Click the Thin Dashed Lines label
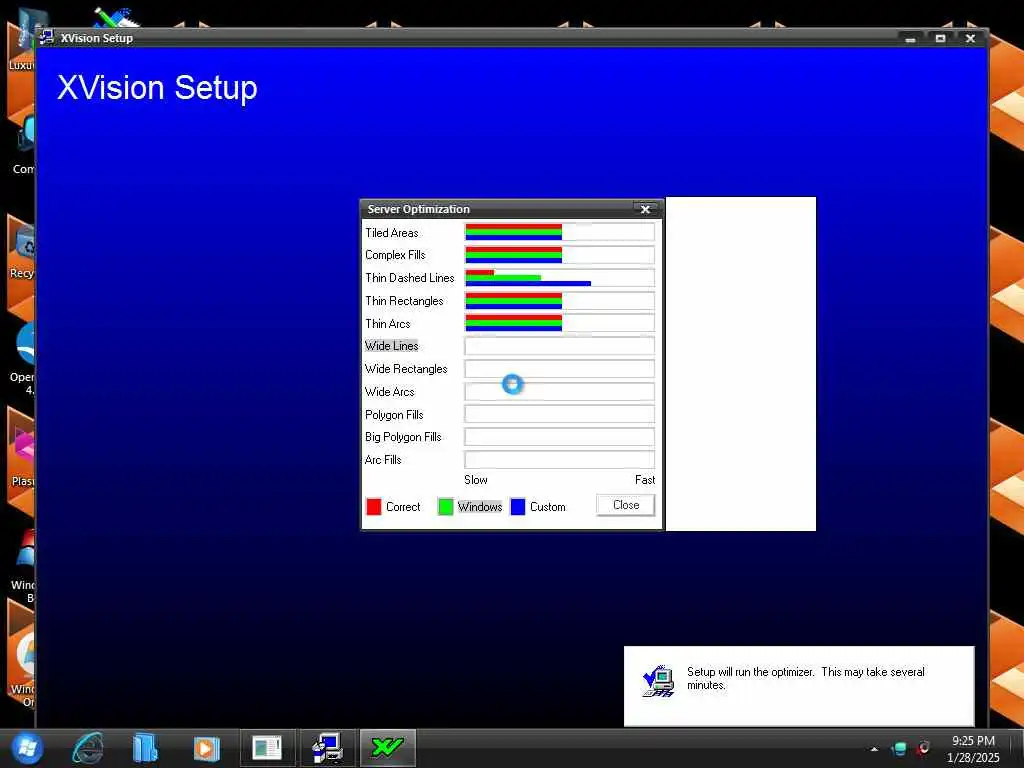This screenshot has width=1024, height=768. (409, 278)
